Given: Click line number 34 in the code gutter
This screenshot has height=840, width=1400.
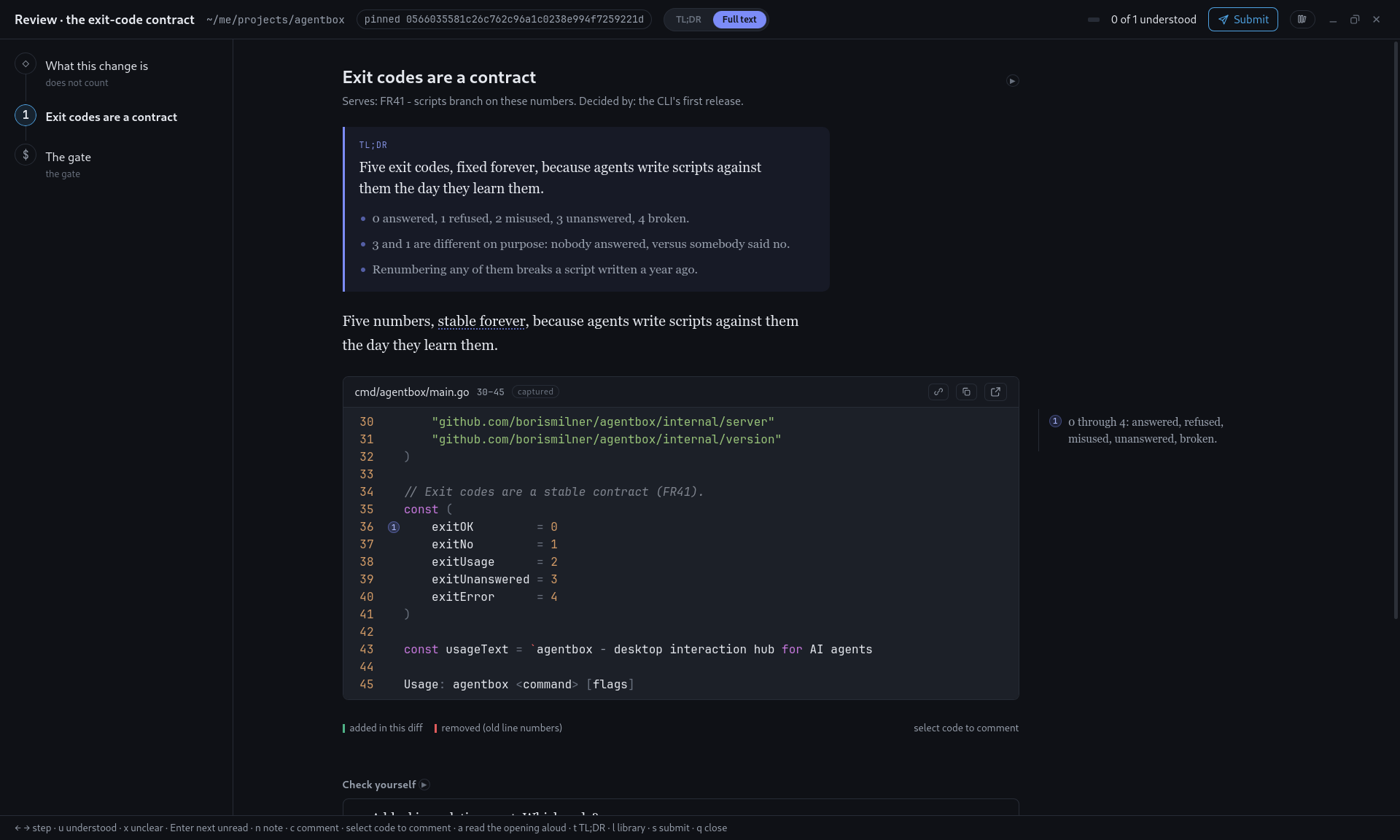Looking at the screenshot, I should [x=366, y=492].
